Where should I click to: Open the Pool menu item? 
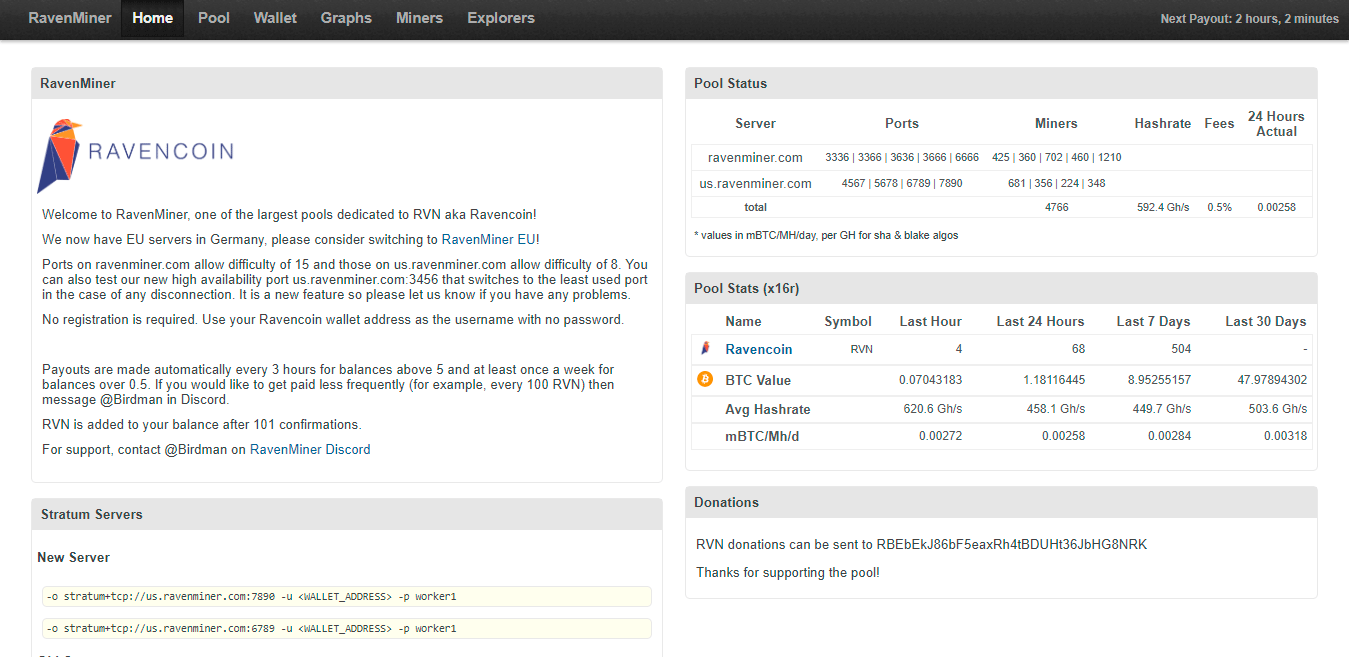(x=214, y=18)
